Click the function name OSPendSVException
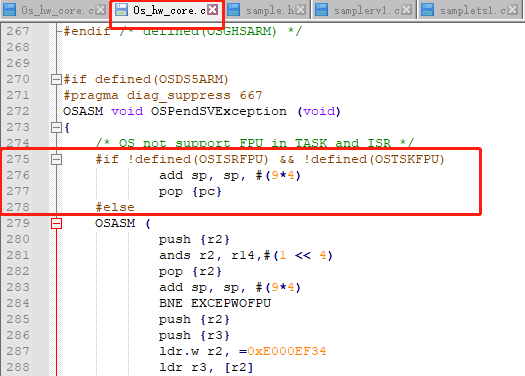This screenshot has width=525, height=376. pyautogui.click(x=219, y=111)
